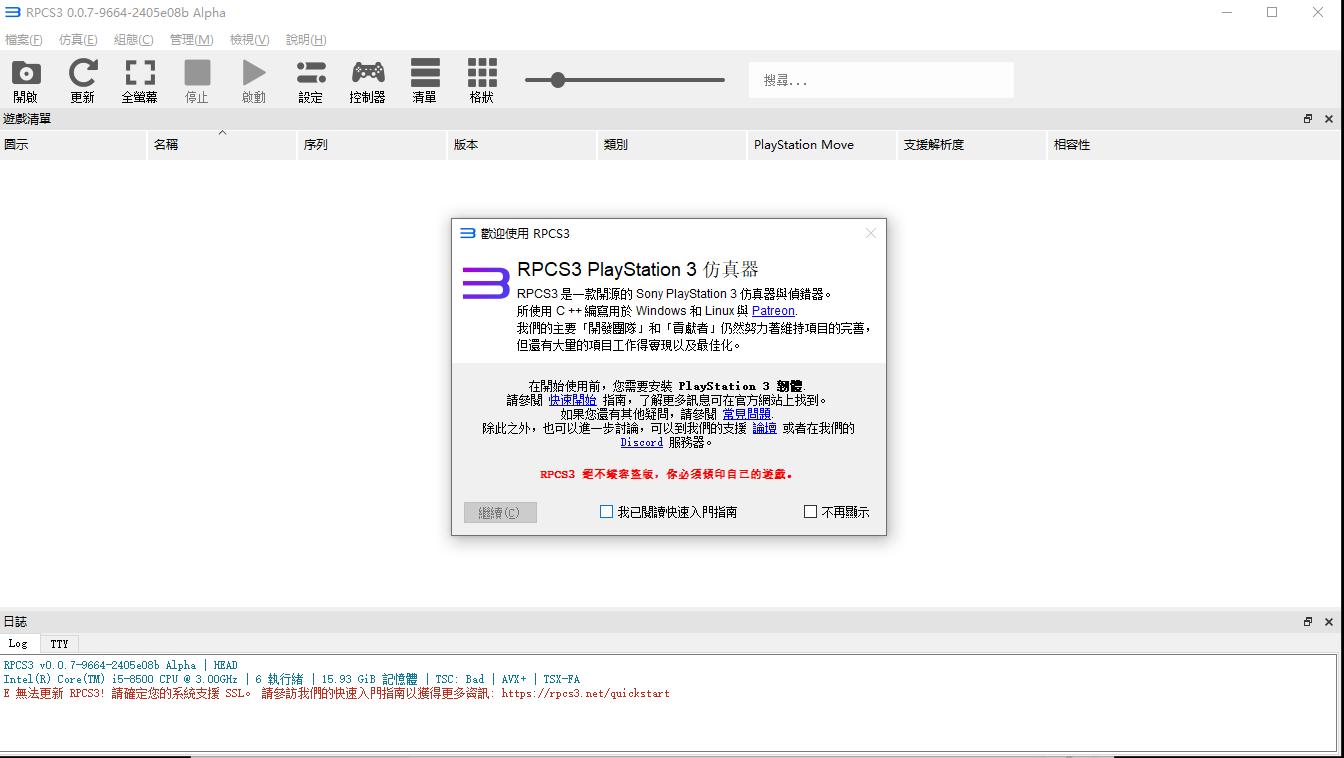Viewport: 1344px width, 758px height.
Task: Click inside the 搜尋 search field
Action: (x=880, y=79)
